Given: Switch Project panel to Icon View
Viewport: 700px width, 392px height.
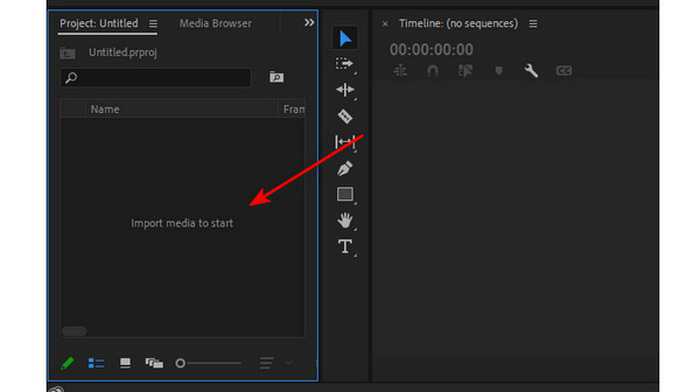Looking at the screenshot, I should tap(125, 363).
